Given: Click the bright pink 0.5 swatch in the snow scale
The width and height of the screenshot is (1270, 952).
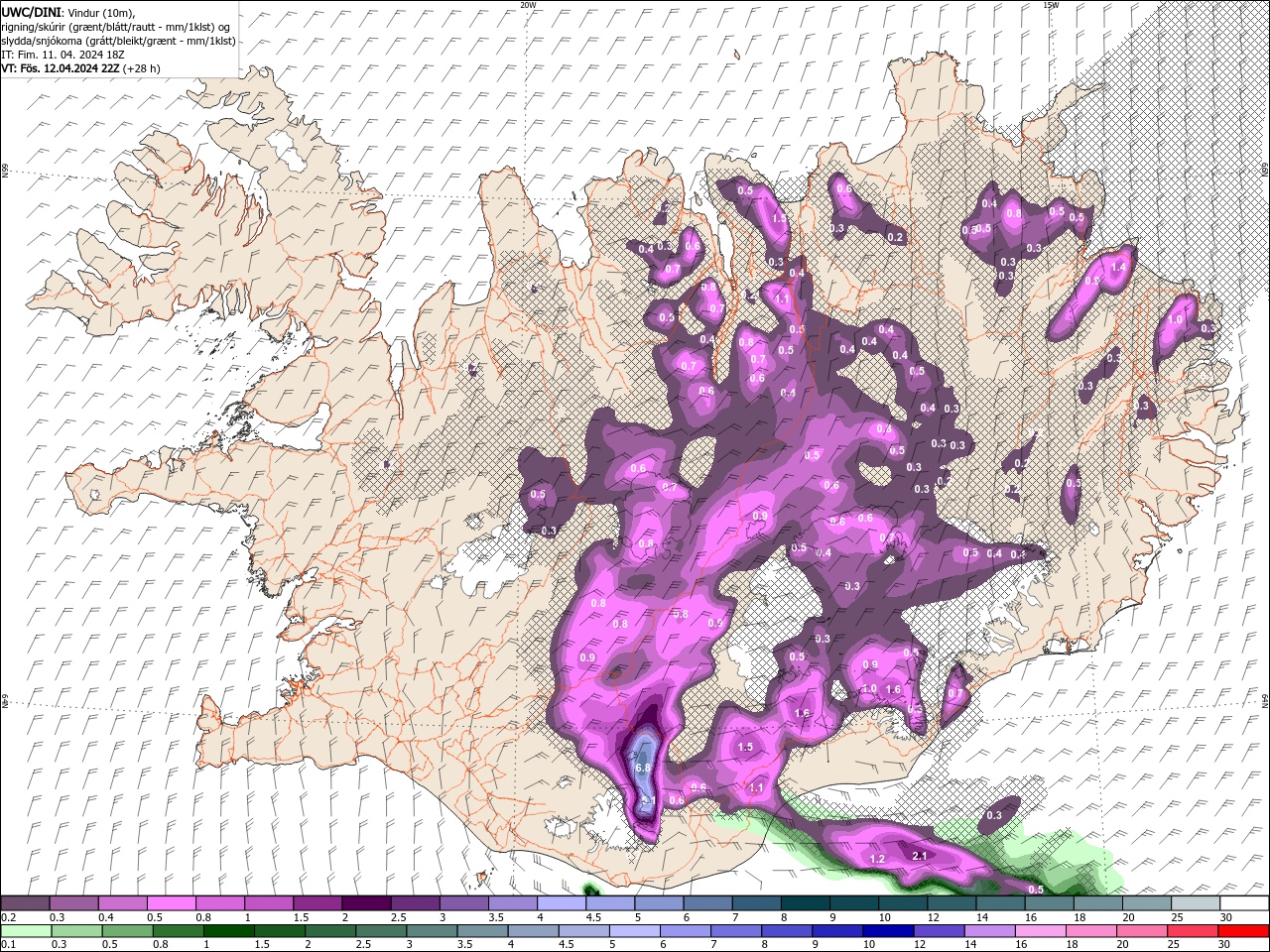Looking at the screenshot, I should [171, 903].
